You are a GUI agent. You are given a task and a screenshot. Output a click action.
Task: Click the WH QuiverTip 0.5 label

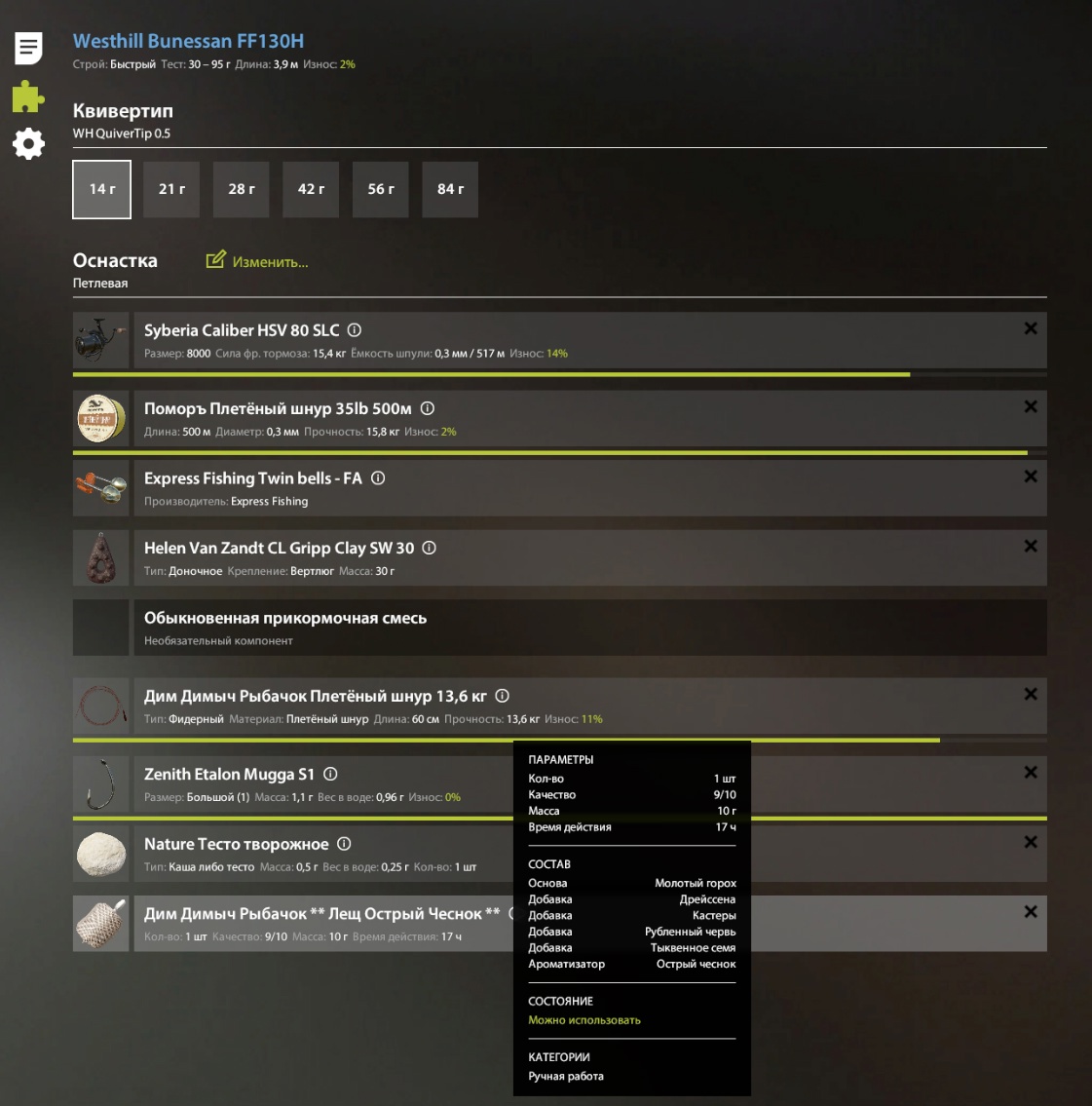121,133
